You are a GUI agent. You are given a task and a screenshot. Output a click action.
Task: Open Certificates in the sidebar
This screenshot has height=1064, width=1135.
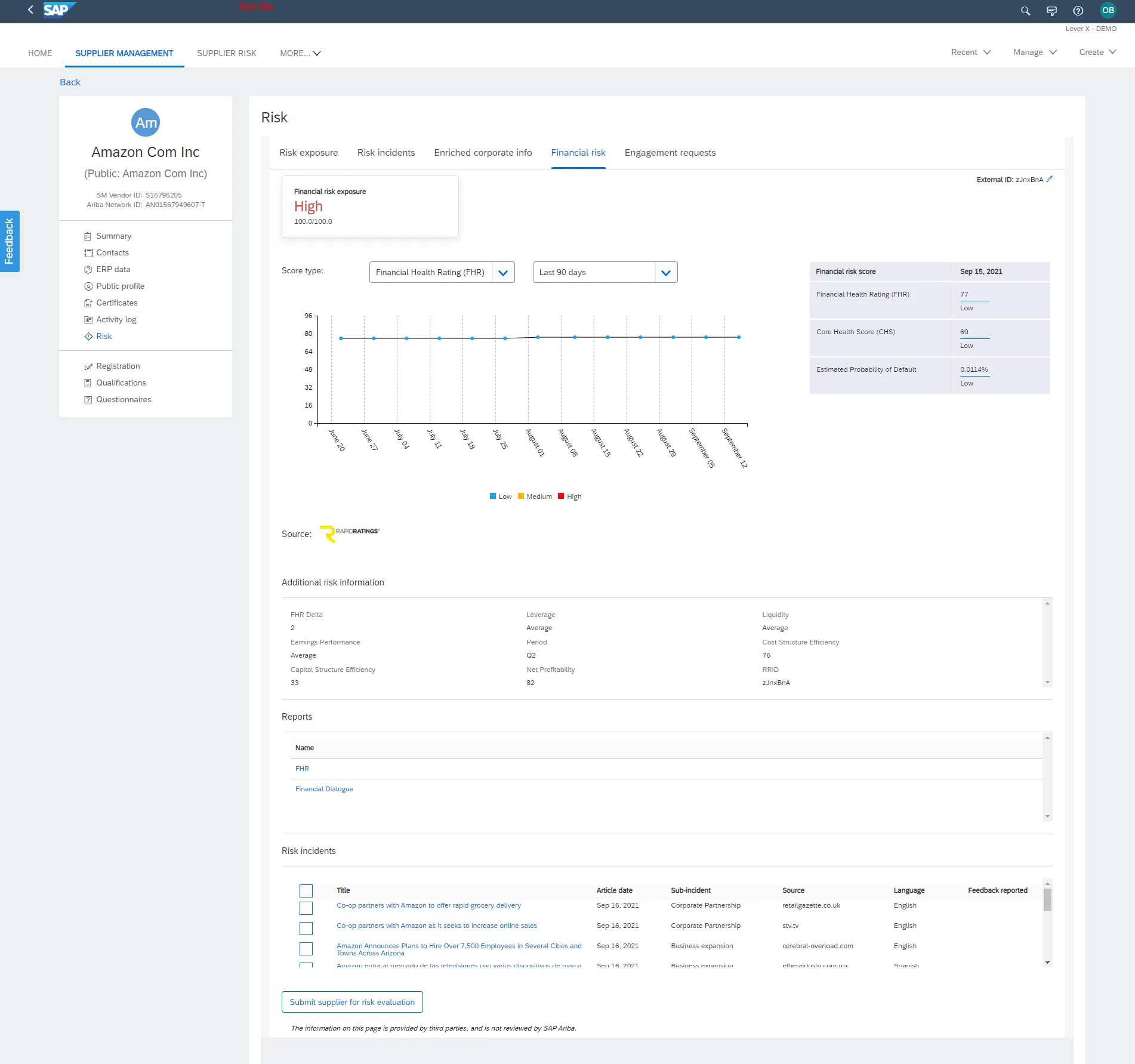pyautogui.click(x=117, y=303)
